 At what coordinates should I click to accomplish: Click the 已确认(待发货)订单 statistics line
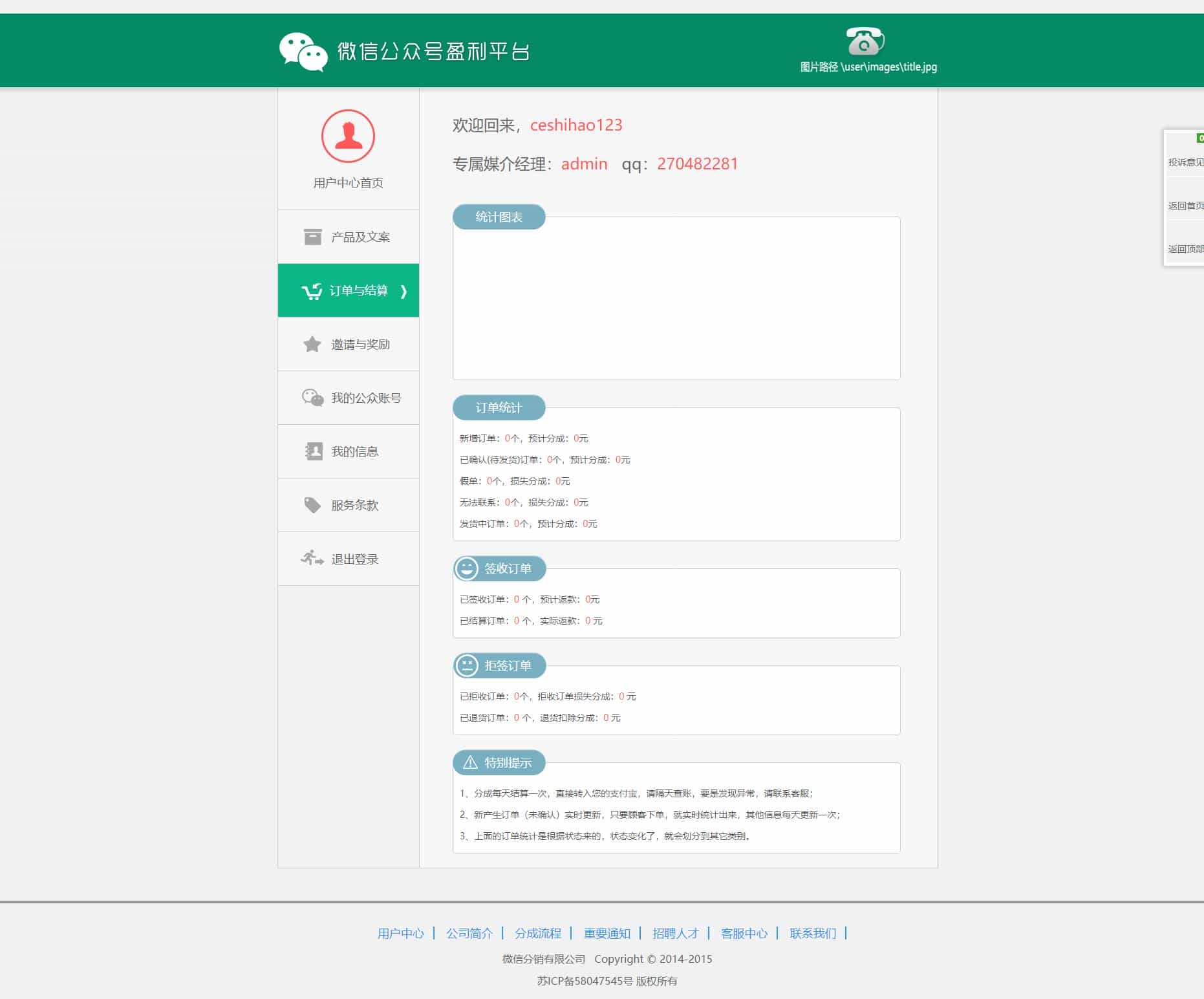pyautogui.click(x=544, y=460)
